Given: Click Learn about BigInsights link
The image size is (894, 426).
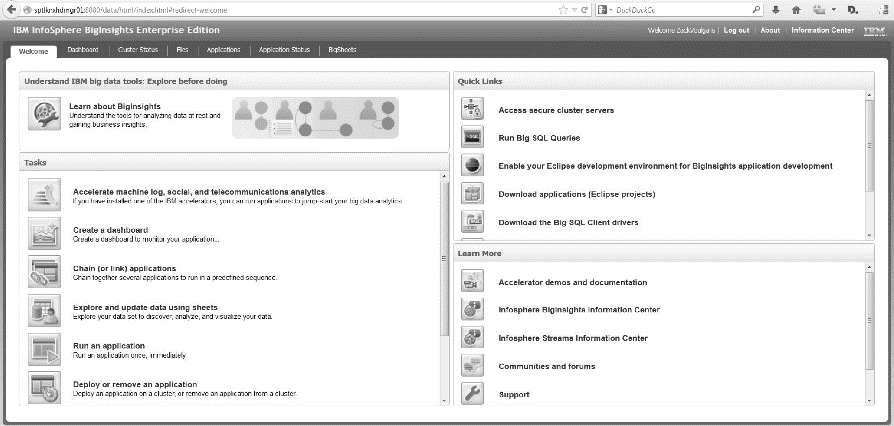Looking at the screenshot, I should pyautogui.click(x=115, y=106).
